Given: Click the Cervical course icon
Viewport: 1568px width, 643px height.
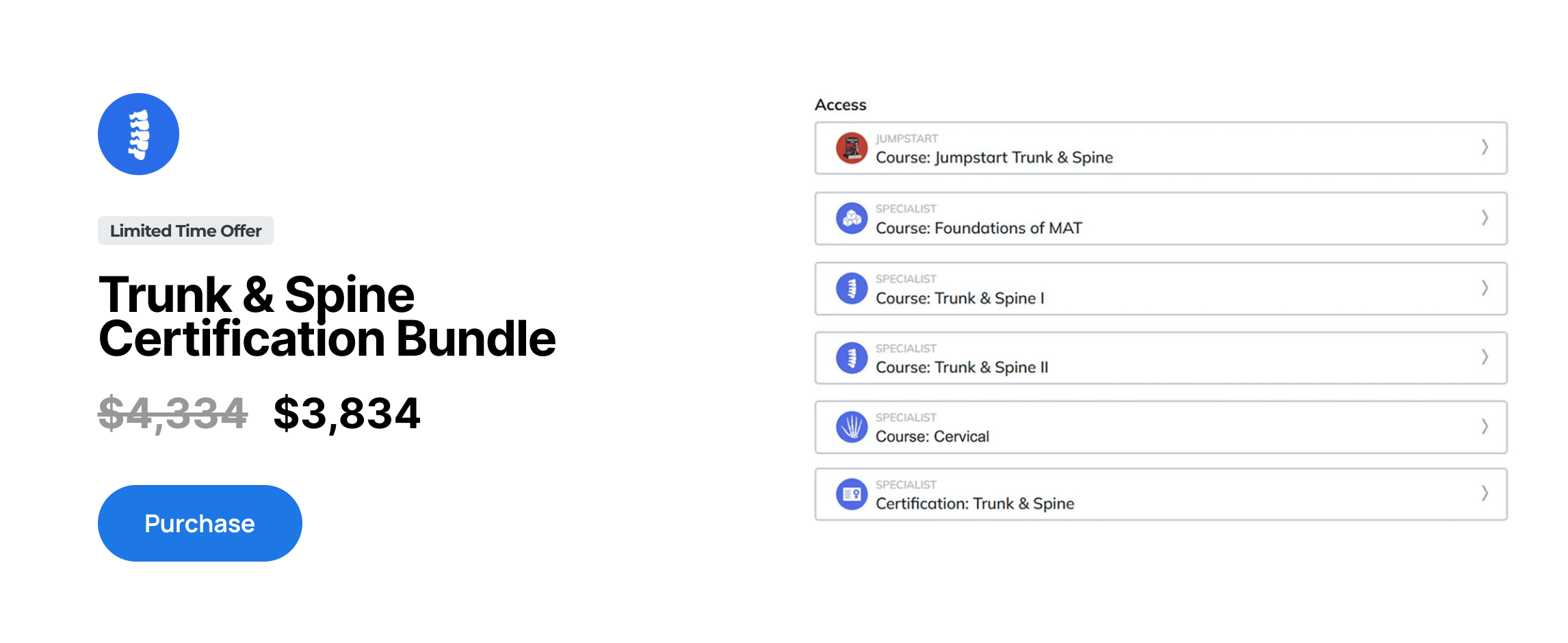Looking at the screenshot, I should pos(852,427).
